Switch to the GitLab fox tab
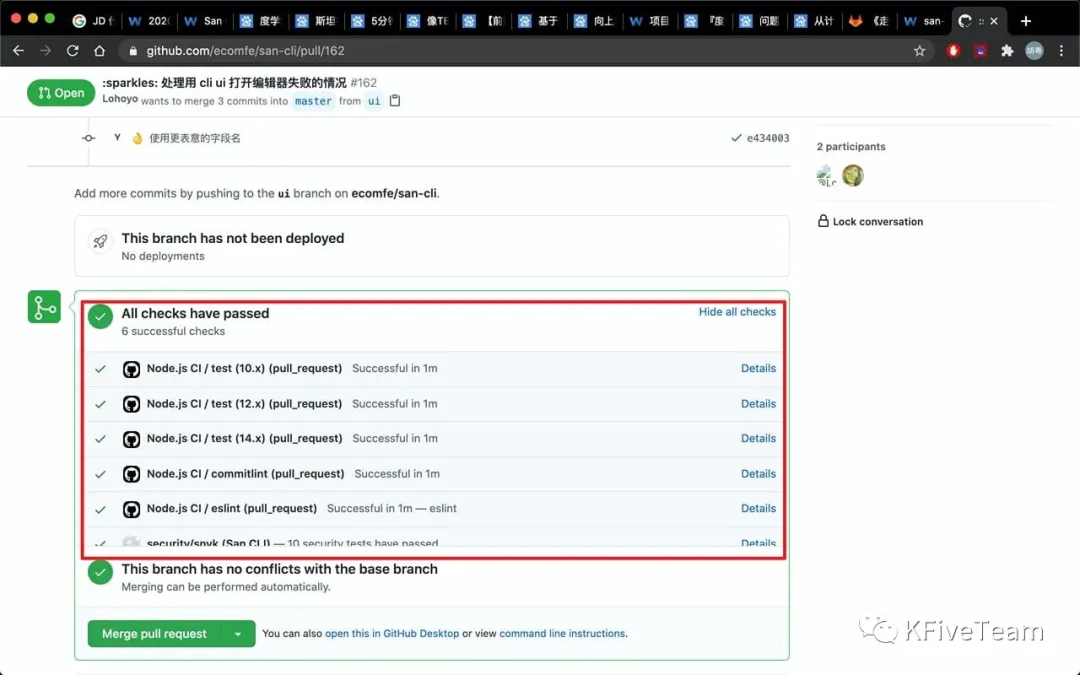The image size is (1080, 675). tap(871, 21)
